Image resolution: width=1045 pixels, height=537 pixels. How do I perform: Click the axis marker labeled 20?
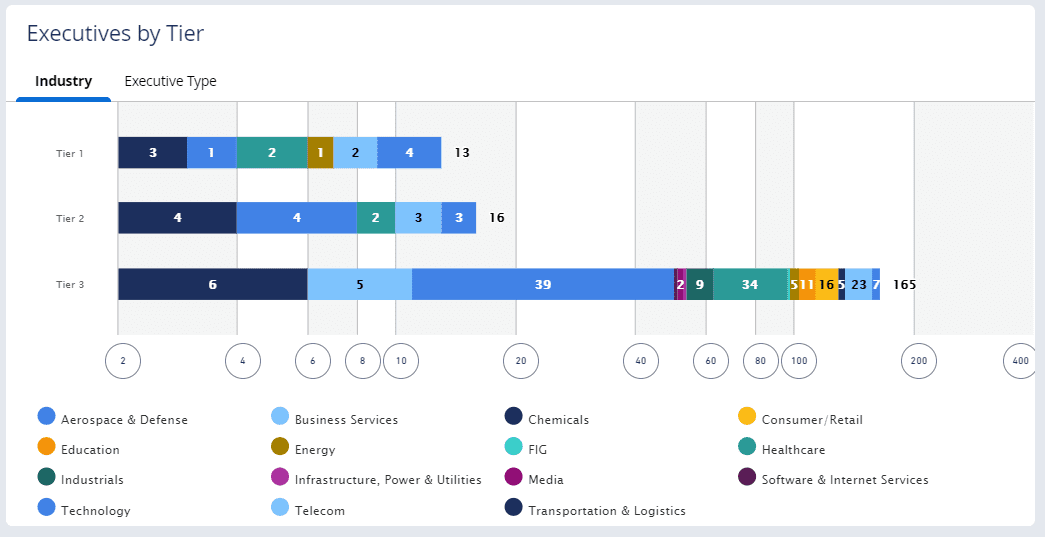point(521,361)
